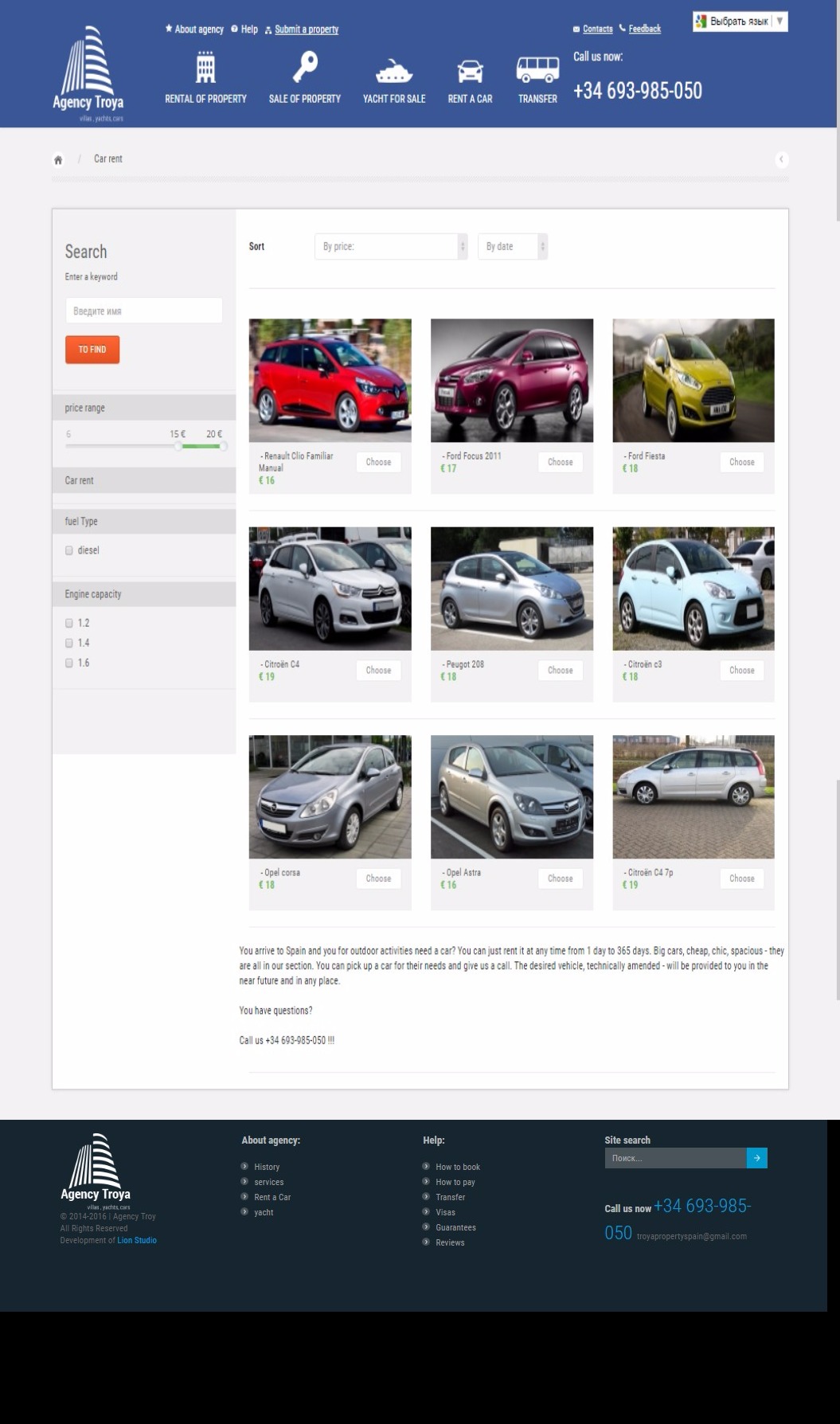Click the Agency Troya header logo

tap(88, 74)
